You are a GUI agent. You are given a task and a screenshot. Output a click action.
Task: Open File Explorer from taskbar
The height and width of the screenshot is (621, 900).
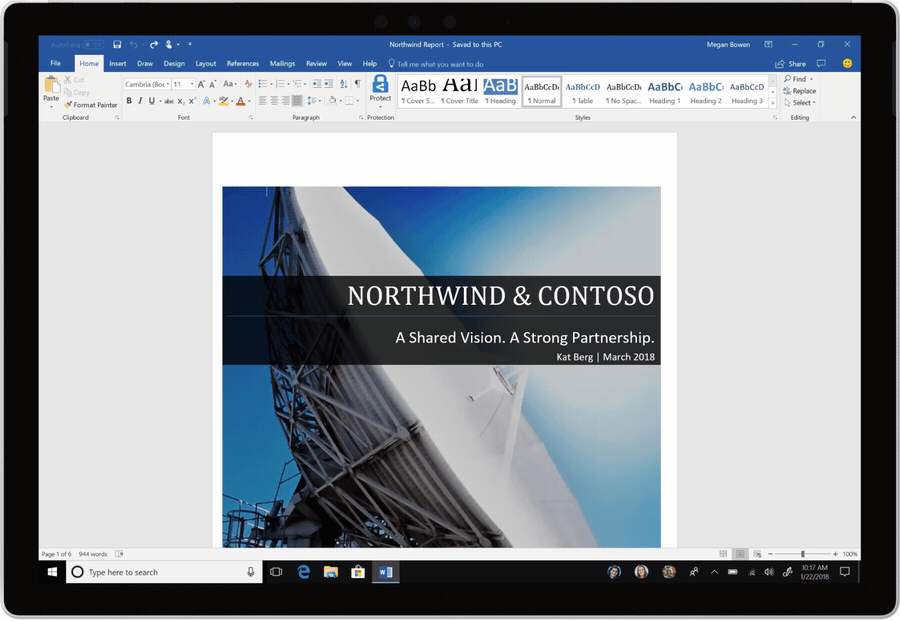click(331, 572)
